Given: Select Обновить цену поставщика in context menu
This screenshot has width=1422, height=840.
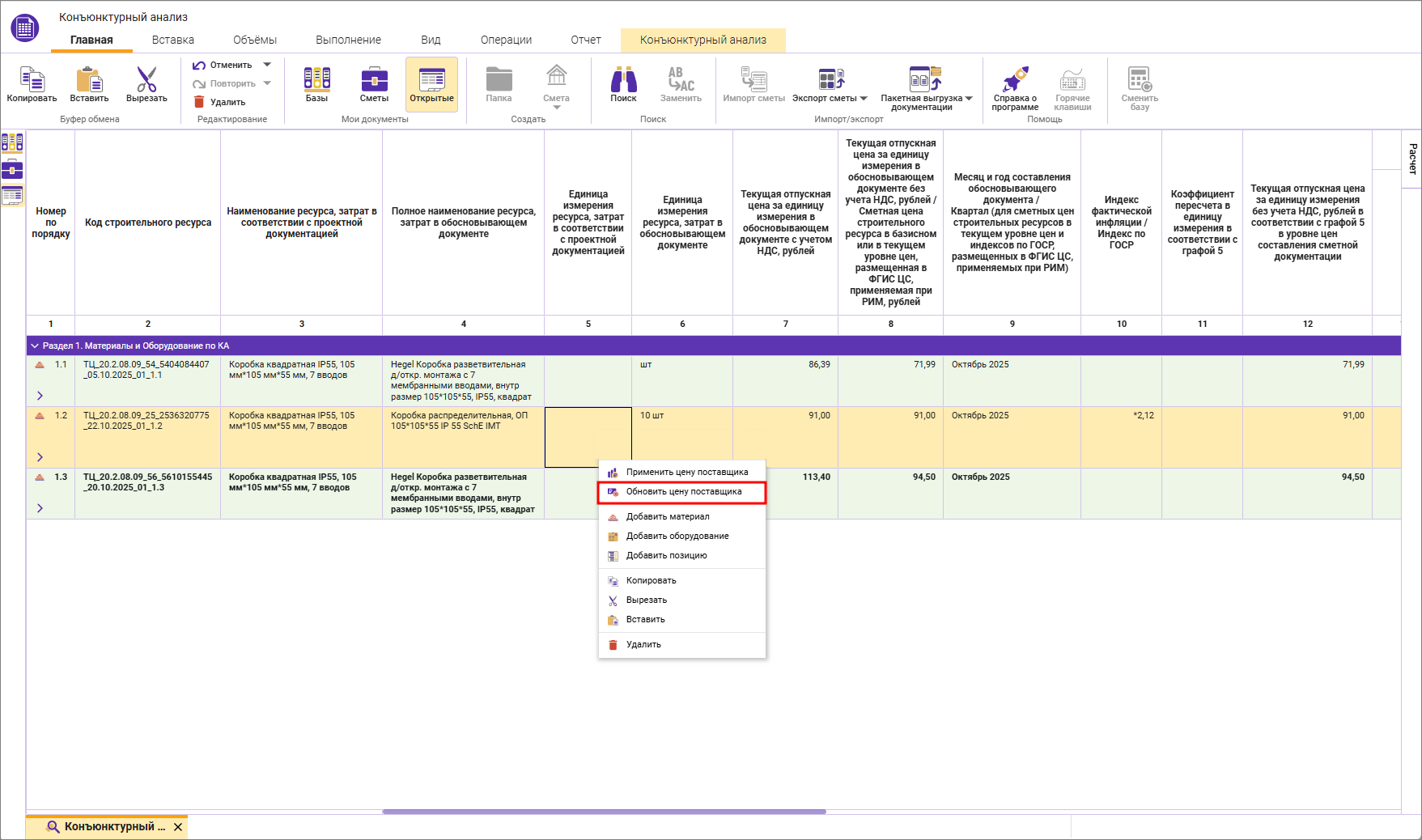Looking at the screenshot, I should point(683,492).
